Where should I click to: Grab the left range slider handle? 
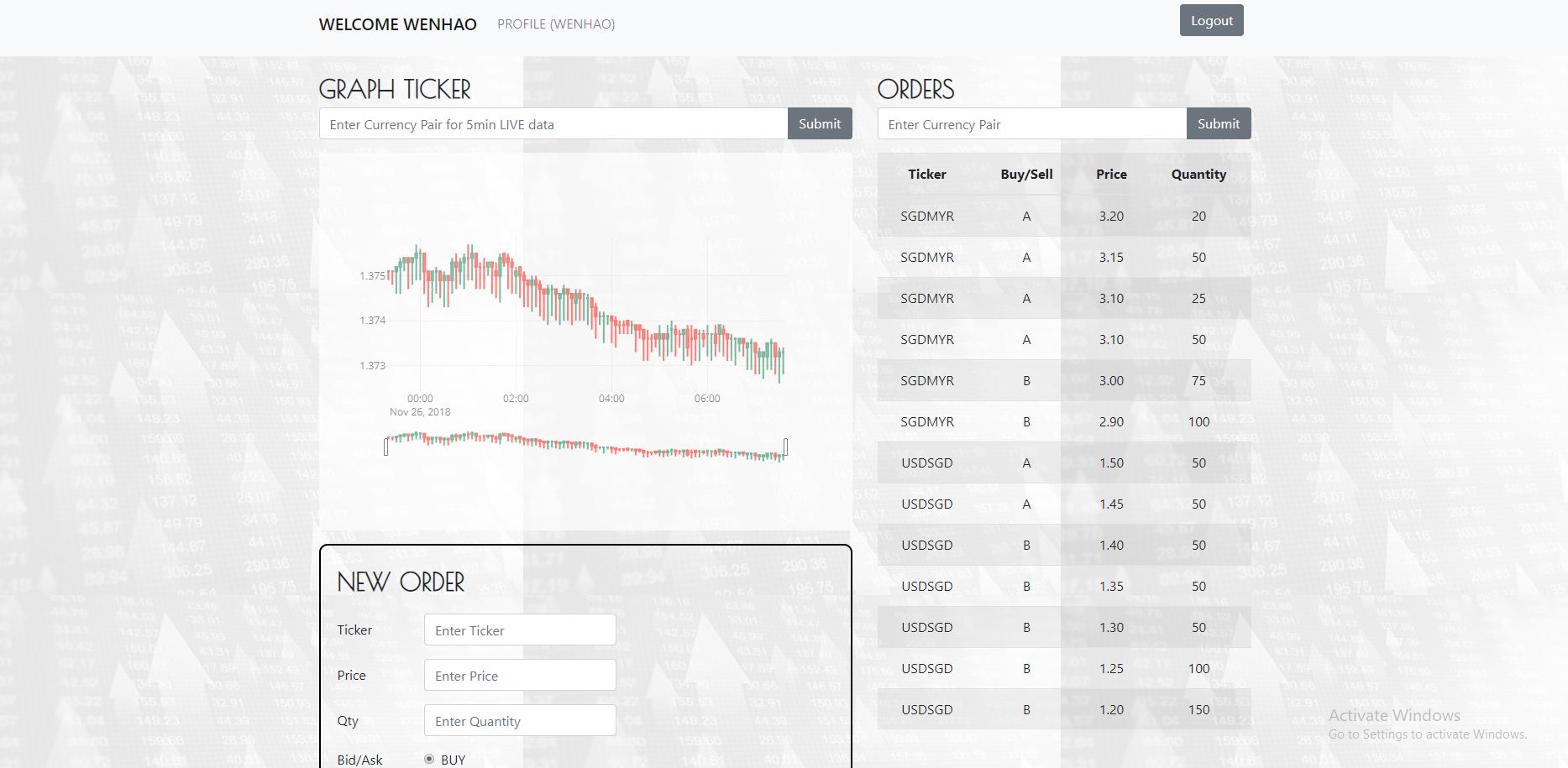point(386,447)
